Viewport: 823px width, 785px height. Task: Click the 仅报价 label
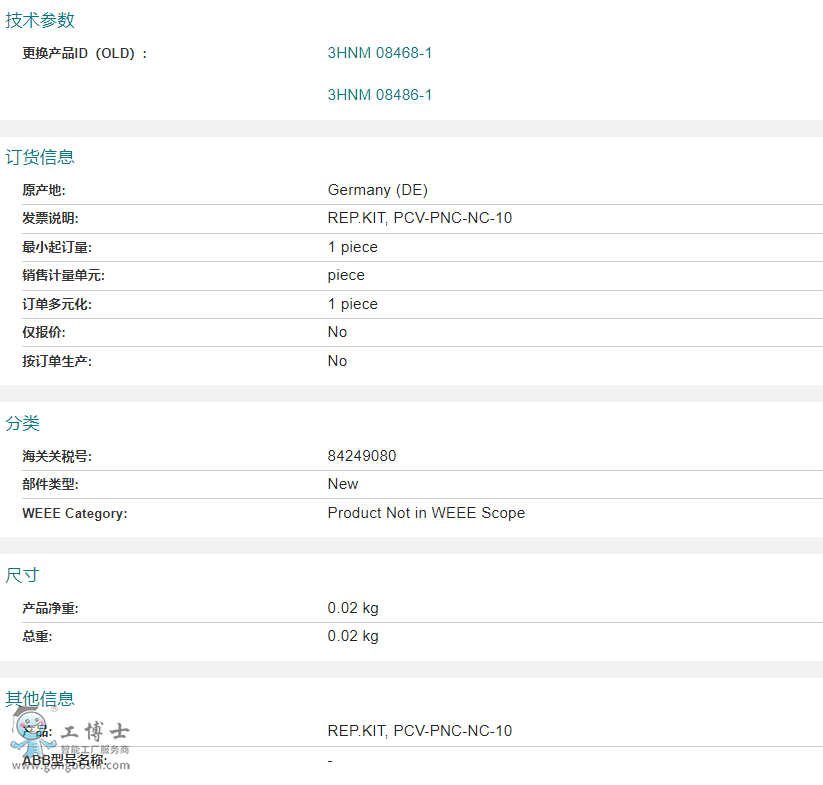44,332
